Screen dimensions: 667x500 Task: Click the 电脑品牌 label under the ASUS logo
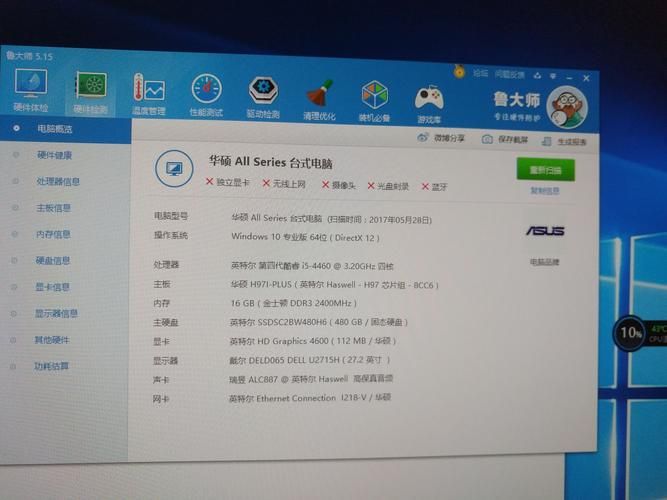(544, 262)
